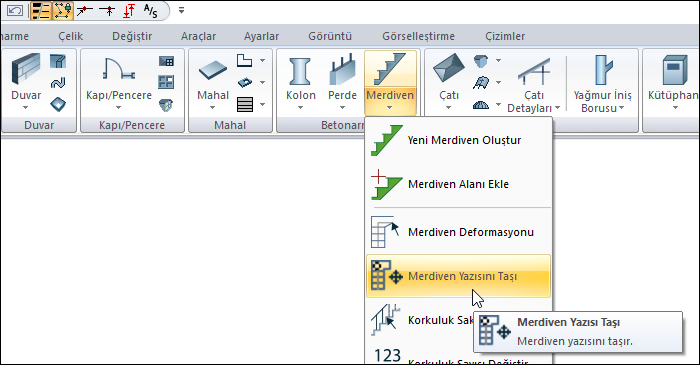The height and width of the screenshot is (365, 700).
Task: Click the A/S text icon
Action: click(x=151, y=11)
